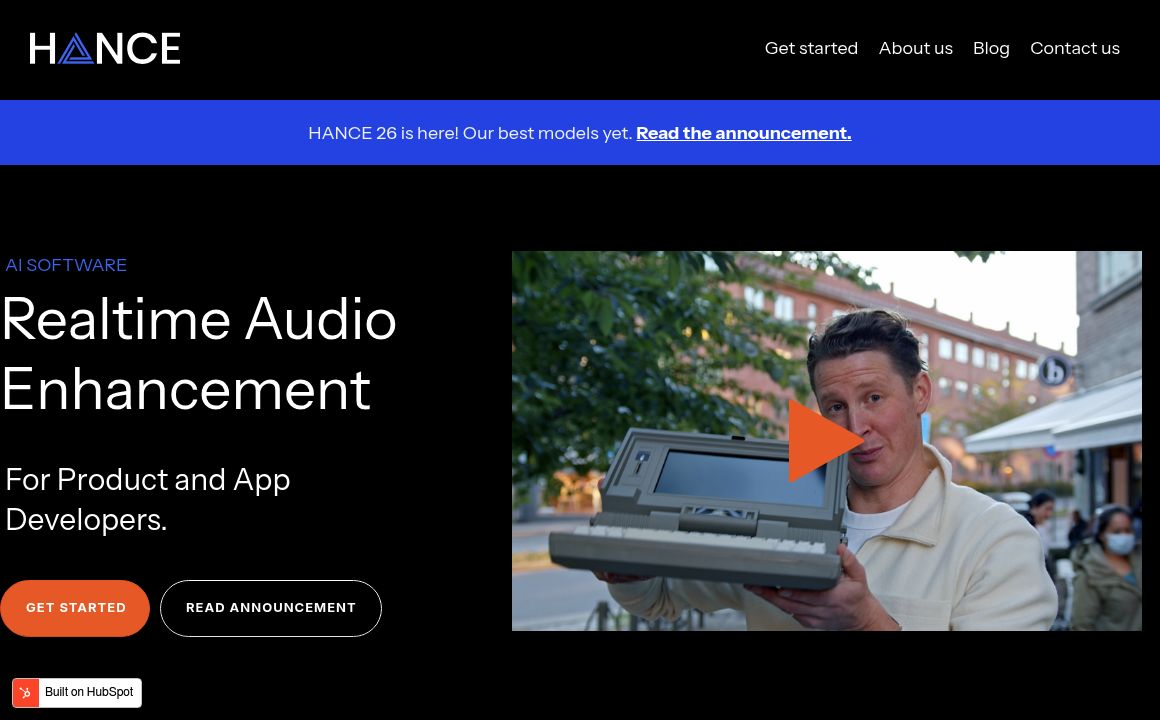
Task: Go to the About us page
Action: [915, 48]
